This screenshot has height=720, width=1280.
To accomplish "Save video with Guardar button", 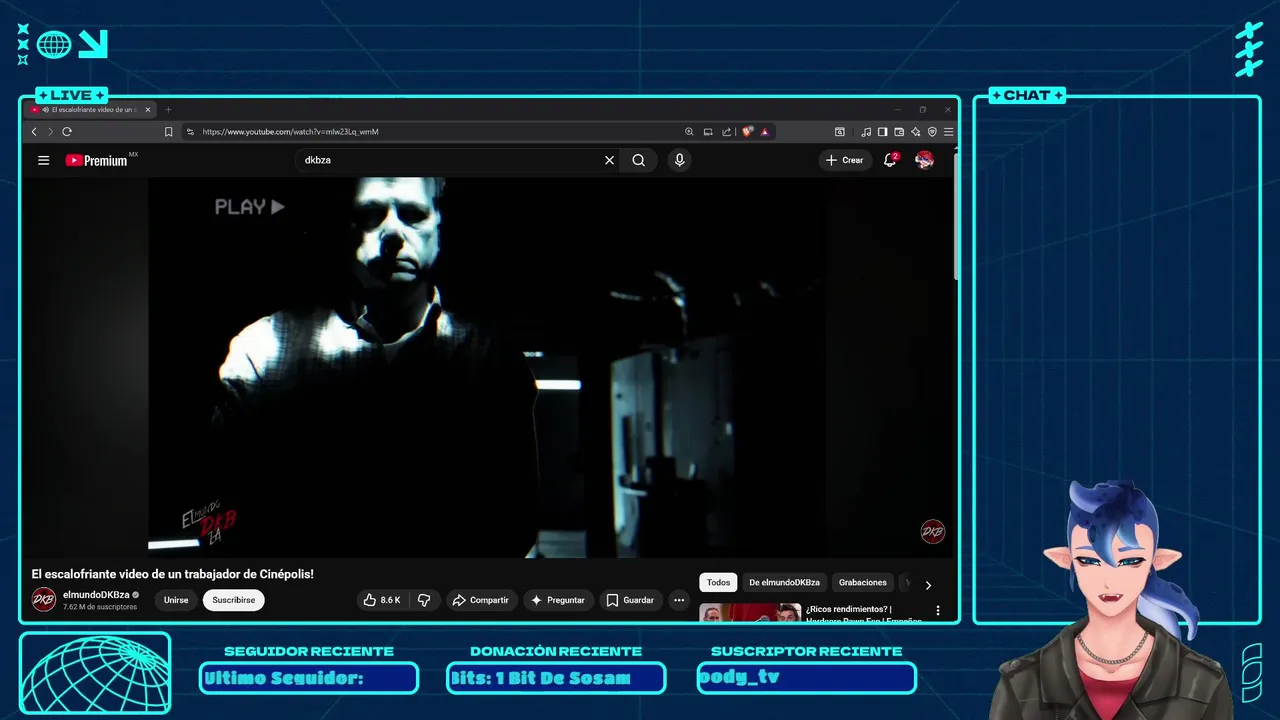I will click(x=630, y=600).
